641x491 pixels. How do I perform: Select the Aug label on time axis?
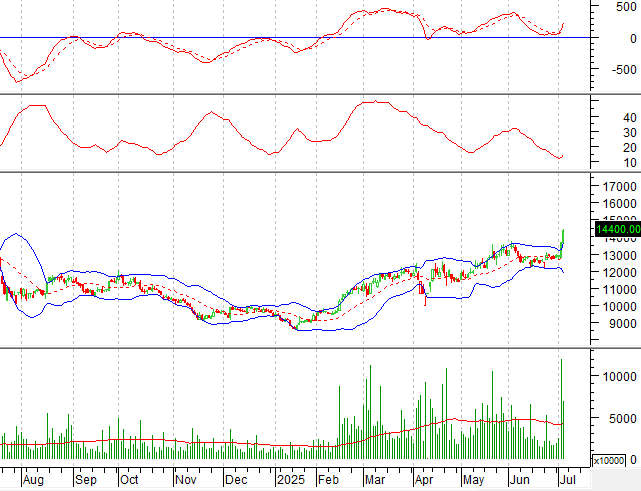point(34,478)
